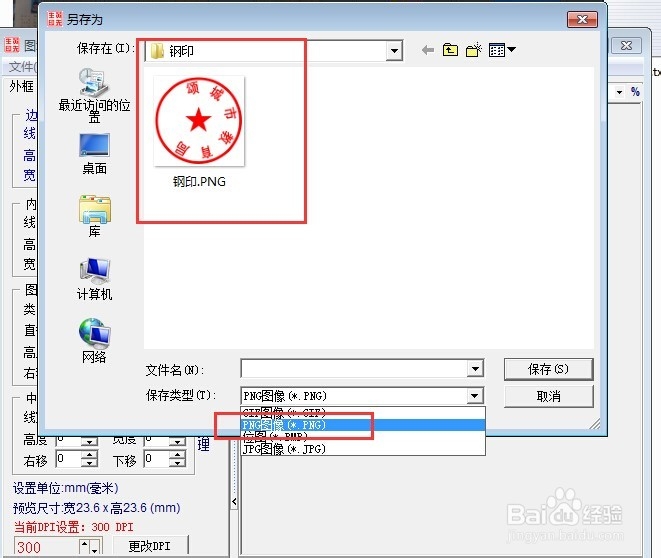The width and height of the screenshot is (661, 558).
Task: Expand the 文件名 dropdown arrow
Action: pos(475,369)
